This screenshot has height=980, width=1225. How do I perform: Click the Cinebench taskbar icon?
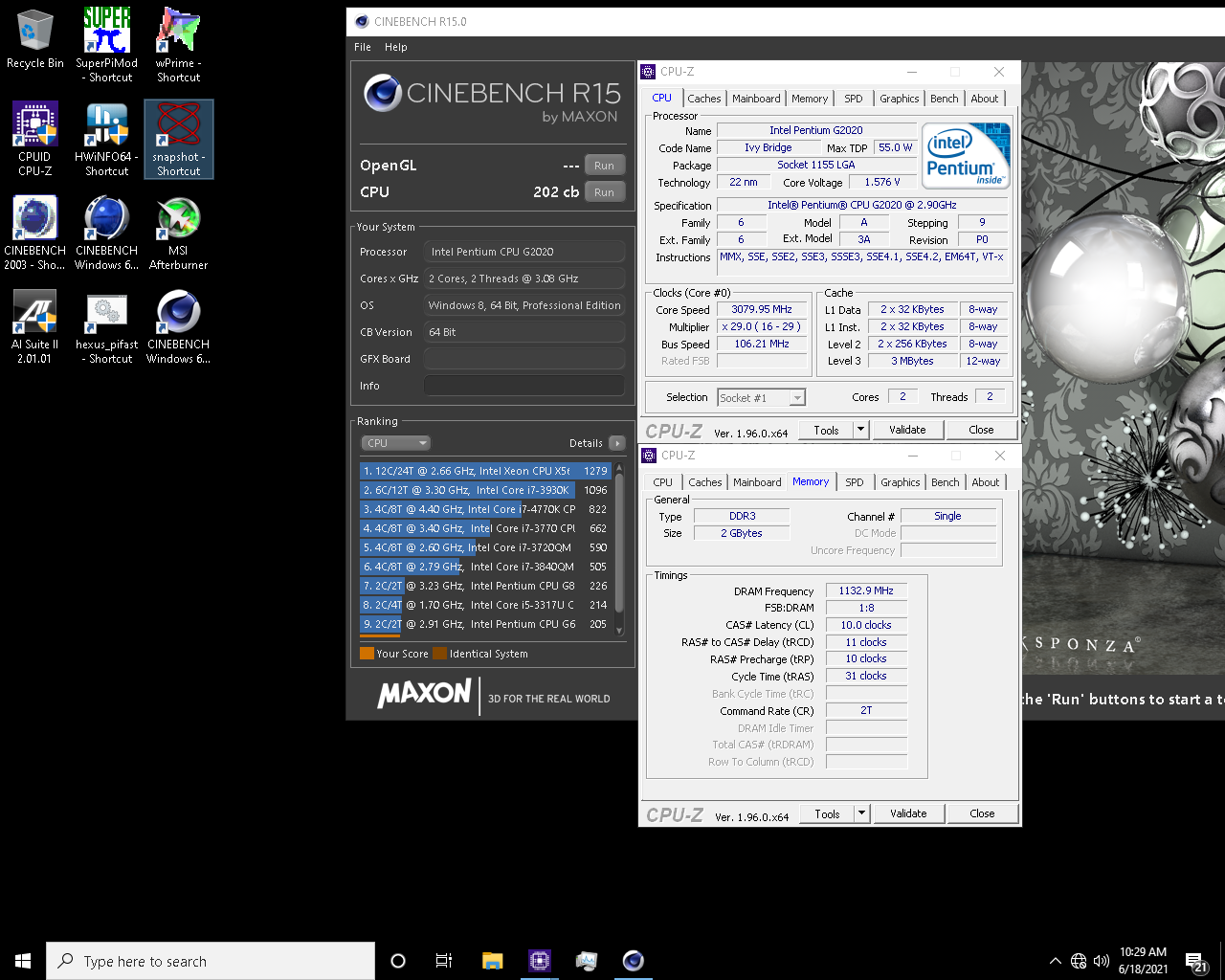click(634, 961)
